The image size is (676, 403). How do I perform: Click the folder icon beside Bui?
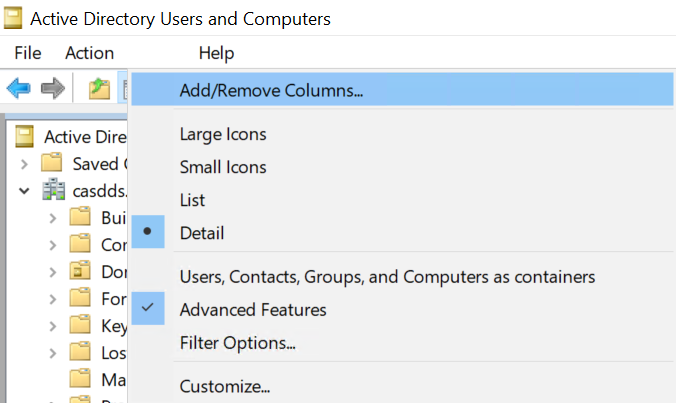pos(80,216)
